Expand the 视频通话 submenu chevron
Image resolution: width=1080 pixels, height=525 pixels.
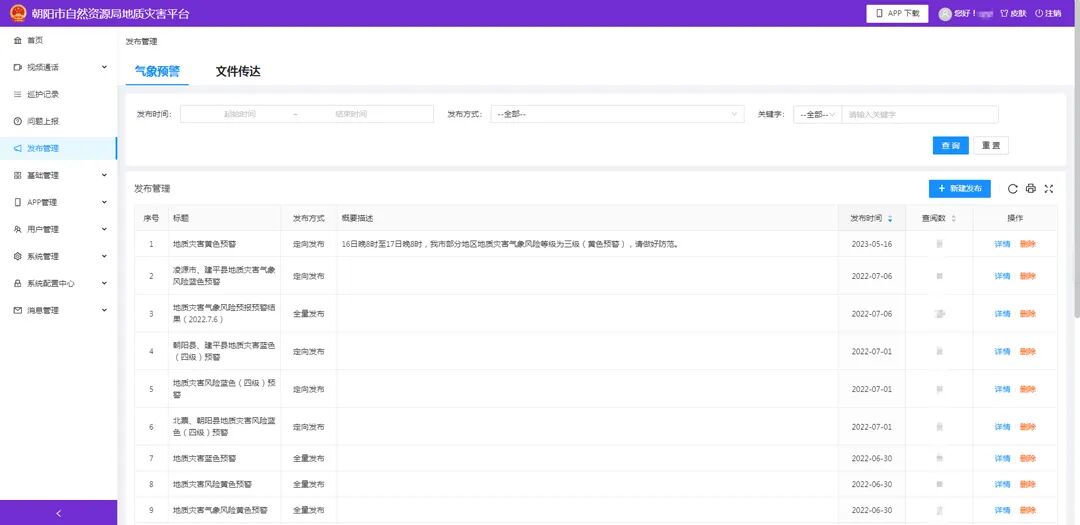(104, 67)
